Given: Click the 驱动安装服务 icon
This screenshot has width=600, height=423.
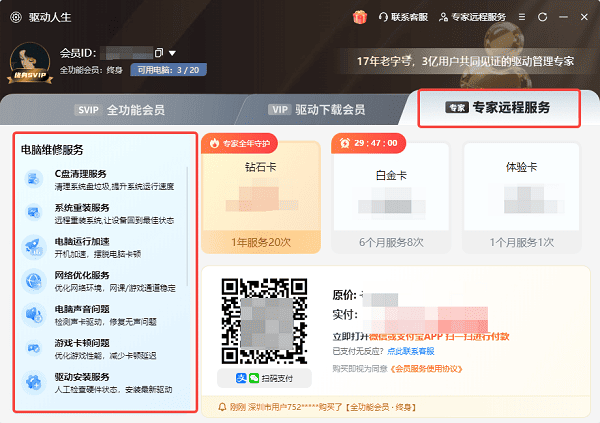Looking at the screenshot, I should pos(34,382).
